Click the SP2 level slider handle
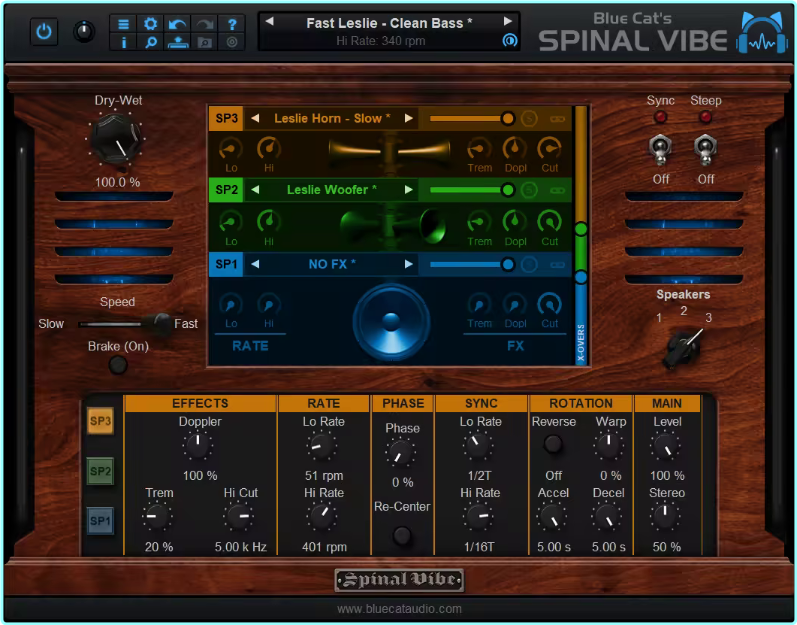This screenshot has width=797, height=625. 507,190
